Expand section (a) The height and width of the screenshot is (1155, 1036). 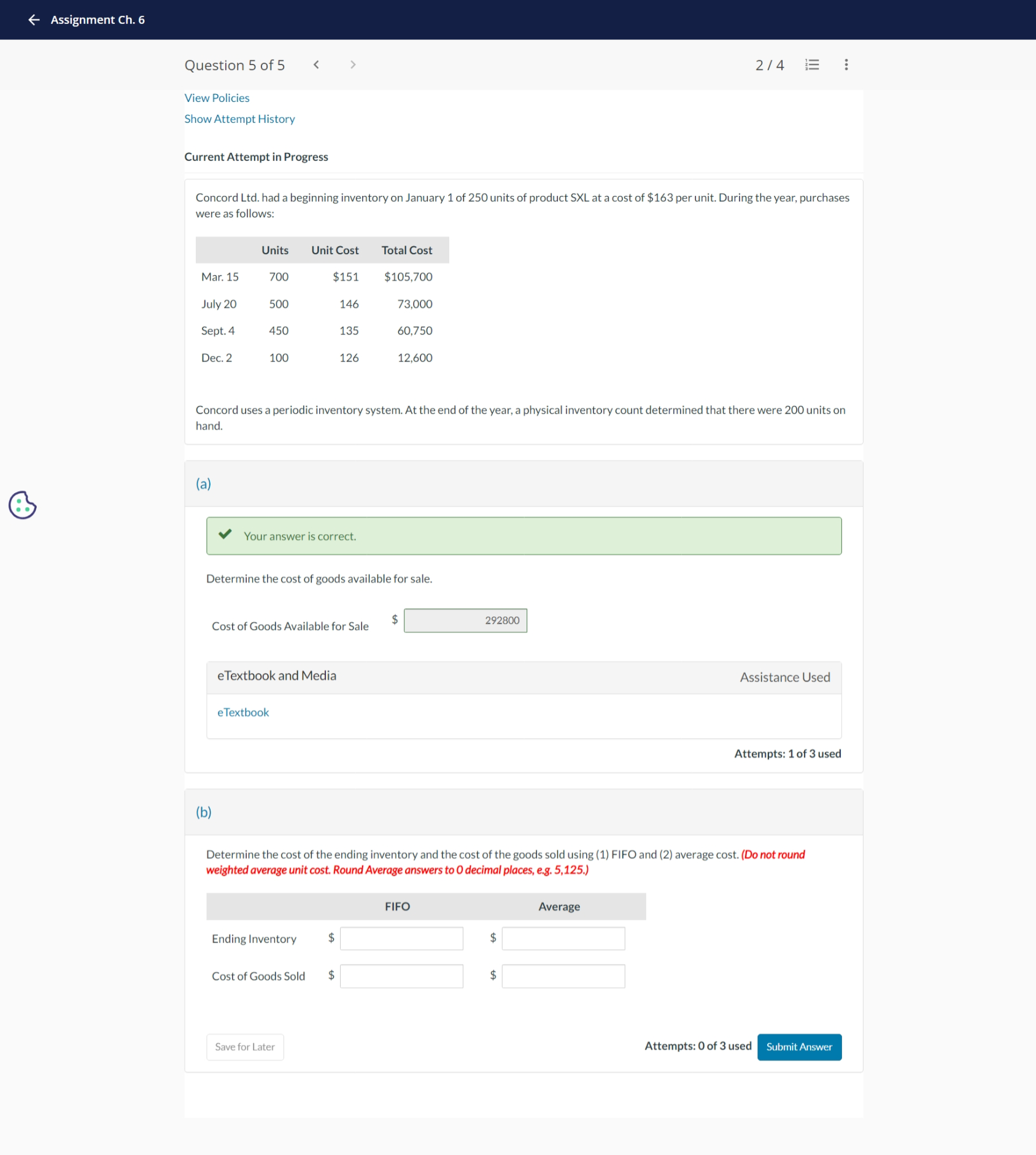(x=203, y=483)
